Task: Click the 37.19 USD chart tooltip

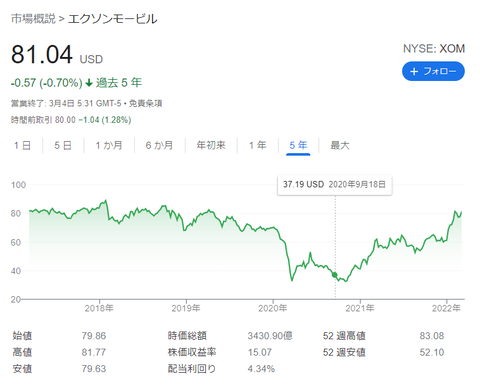Action: tap(335, 184)
